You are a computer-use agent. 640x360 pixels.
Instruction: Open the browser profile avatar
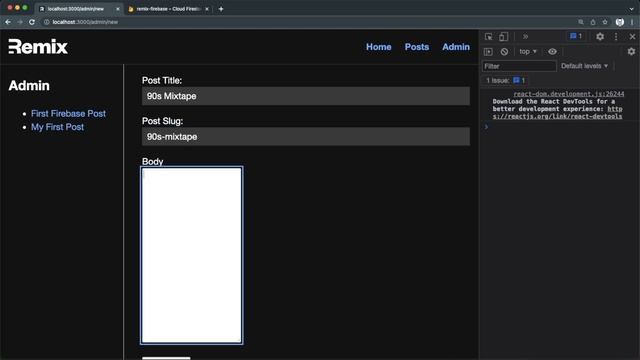620,22
